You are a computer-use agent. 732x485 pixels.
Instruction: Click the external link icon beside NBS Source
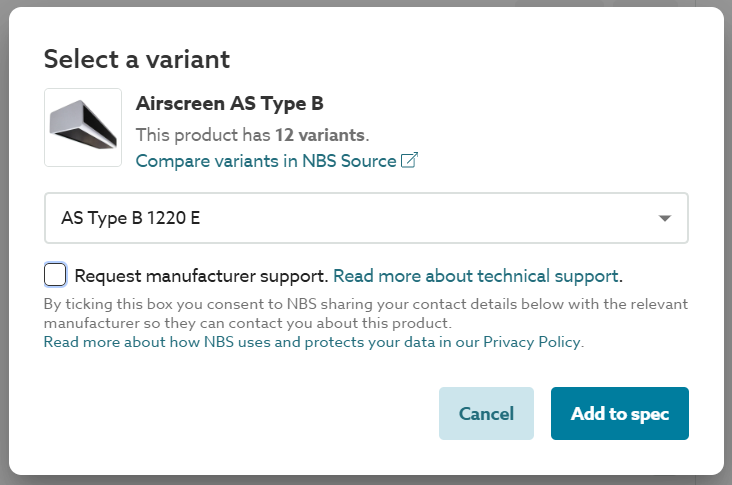pyautogui.click(x=409, y=160)
